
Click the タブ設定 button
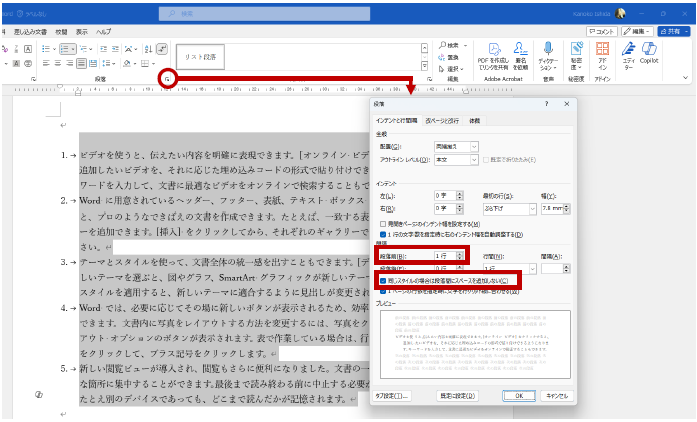click(x=392, y=395)
